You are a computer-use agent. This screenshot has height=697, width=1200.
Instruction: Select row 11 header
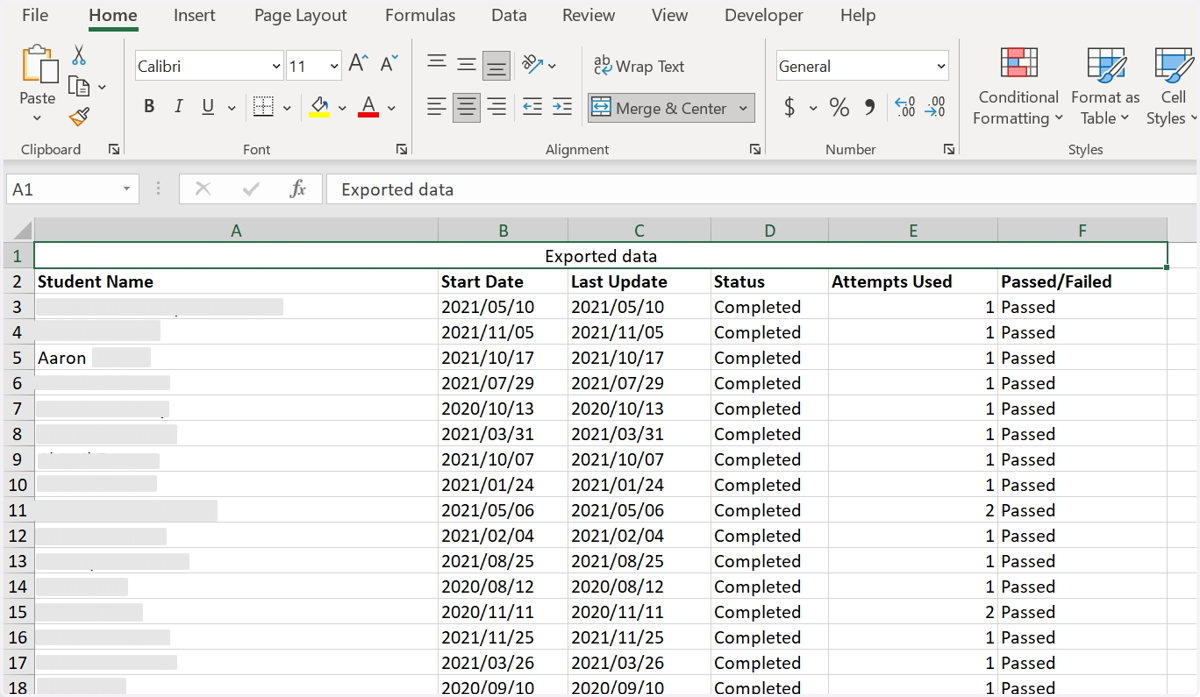[x=18, y=510]
